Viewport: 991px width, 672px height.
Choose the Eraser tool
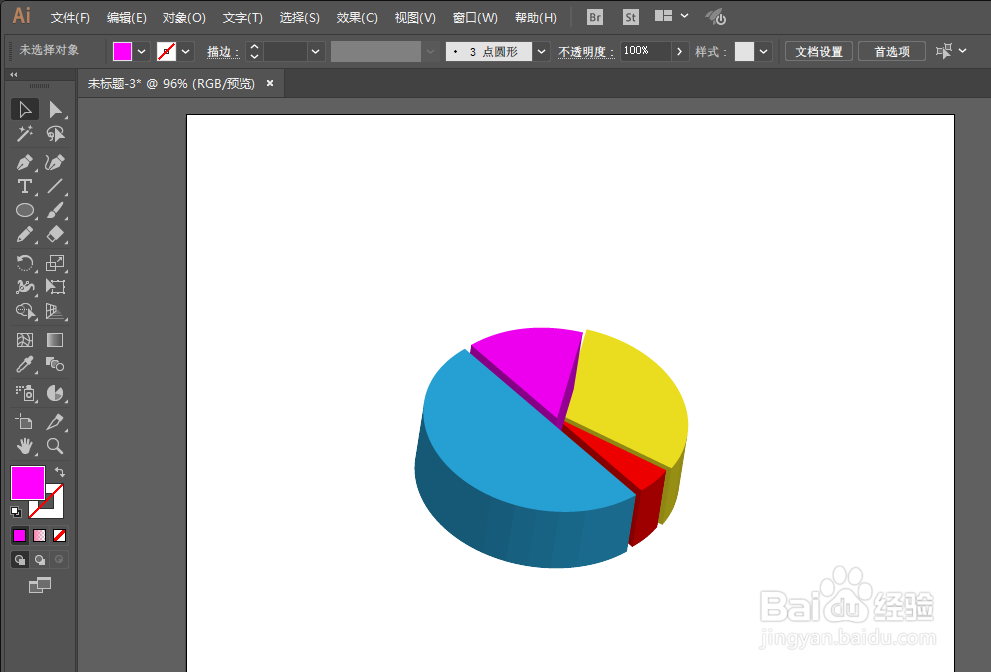(x=55, y=235)
